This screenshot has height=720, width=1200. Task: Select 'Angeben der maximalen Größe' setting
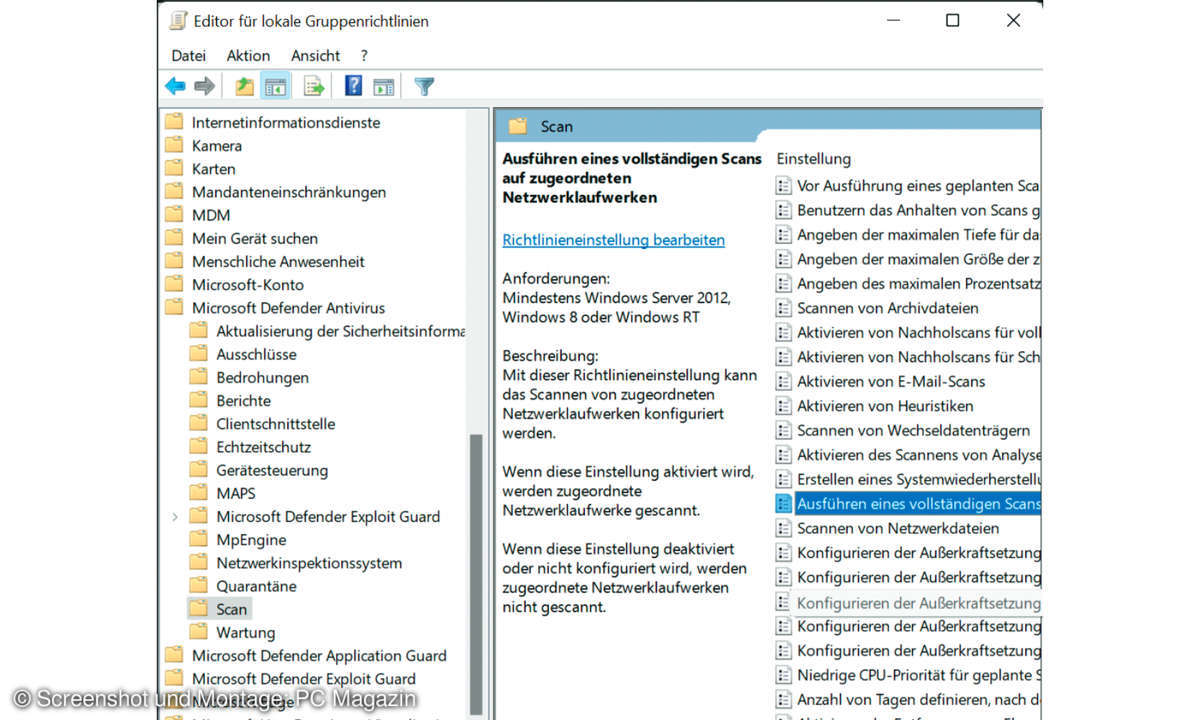click(907, 259)
